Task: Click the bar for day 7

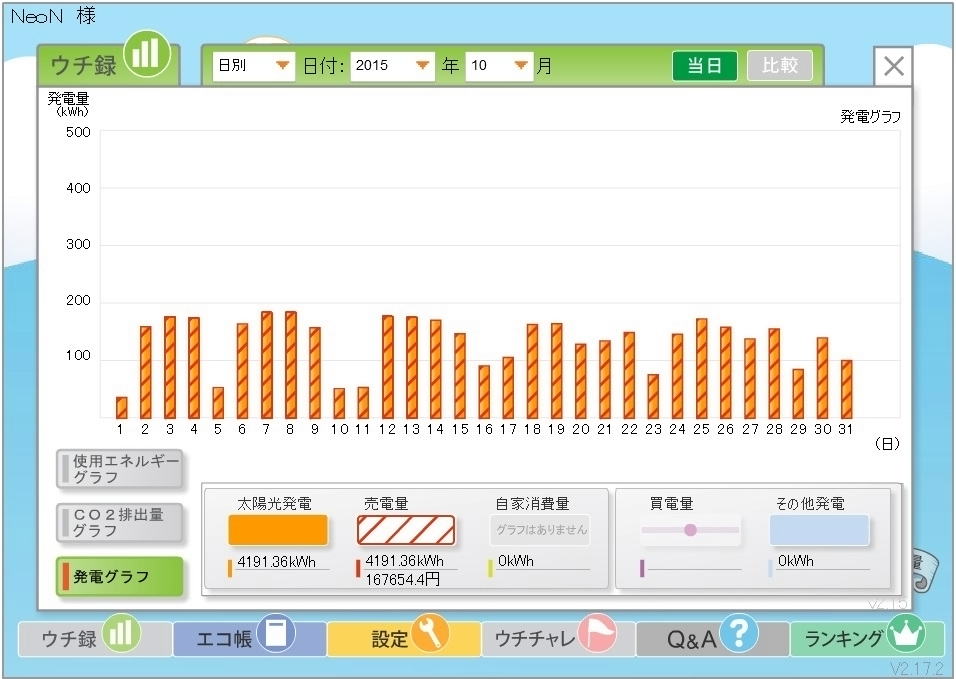Action: 266,365
